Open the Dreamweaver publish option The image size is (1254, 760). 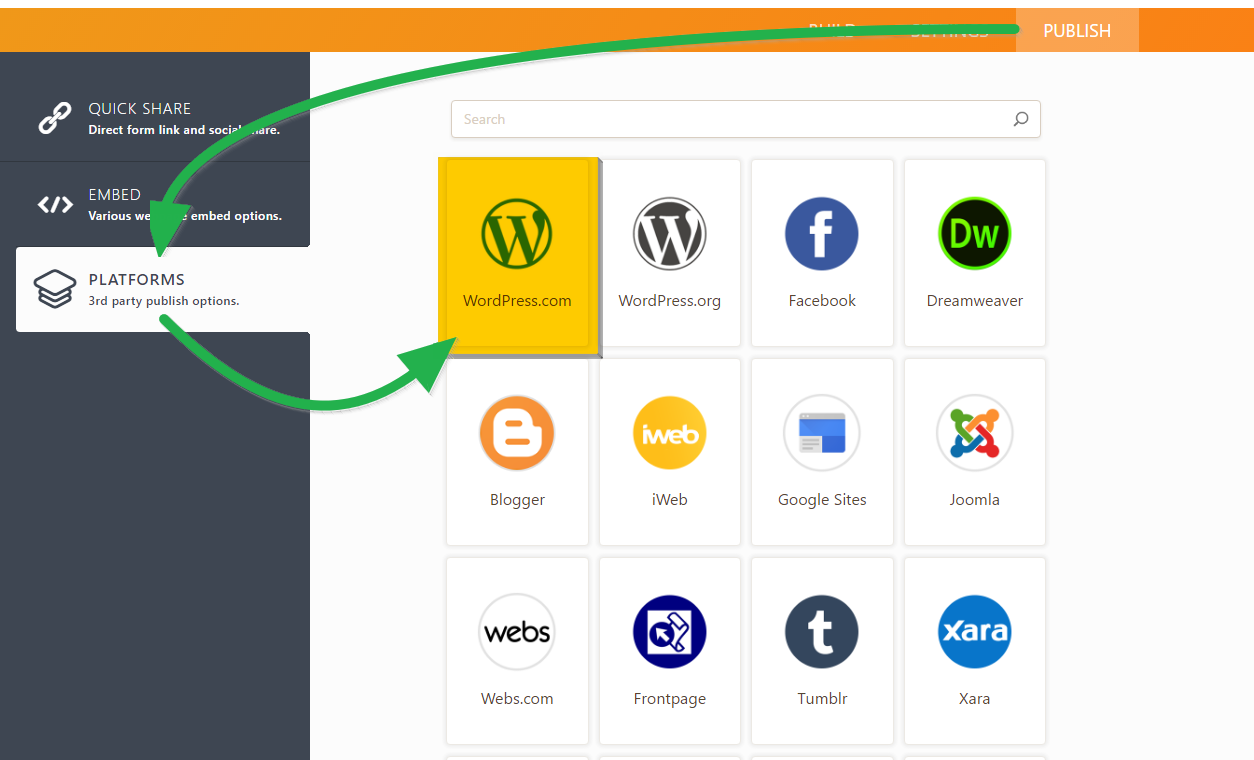tap(974, 234)
